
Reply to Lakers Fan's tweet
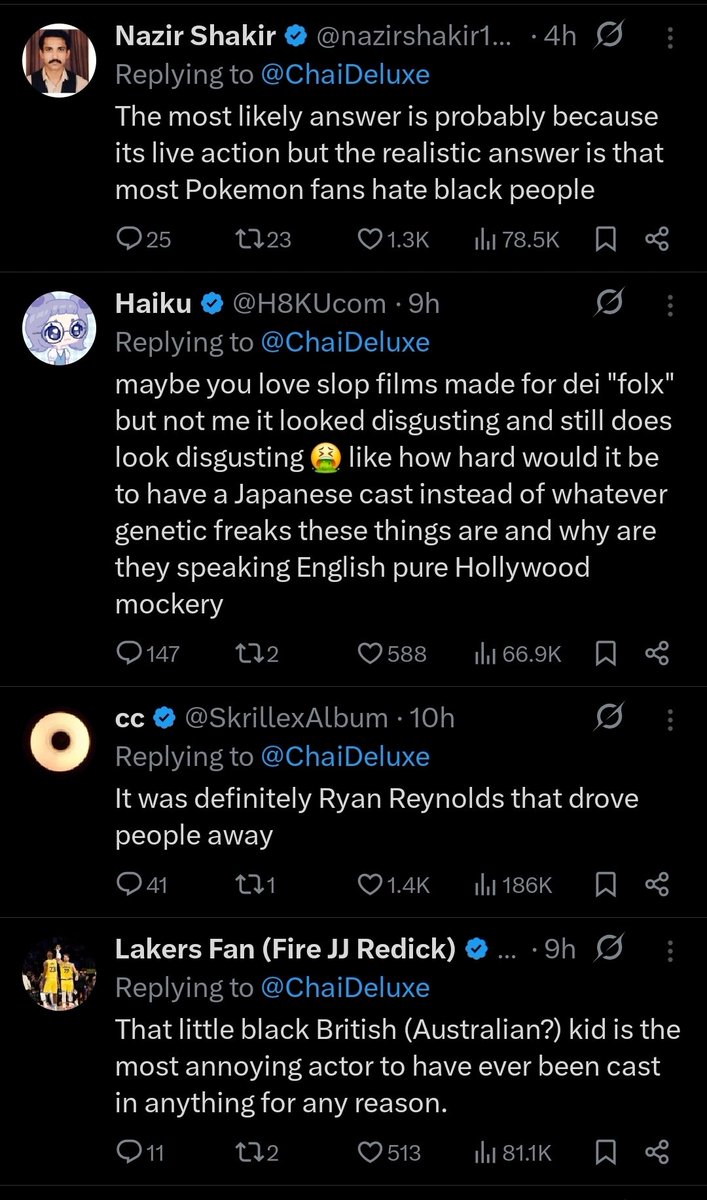140,1153
